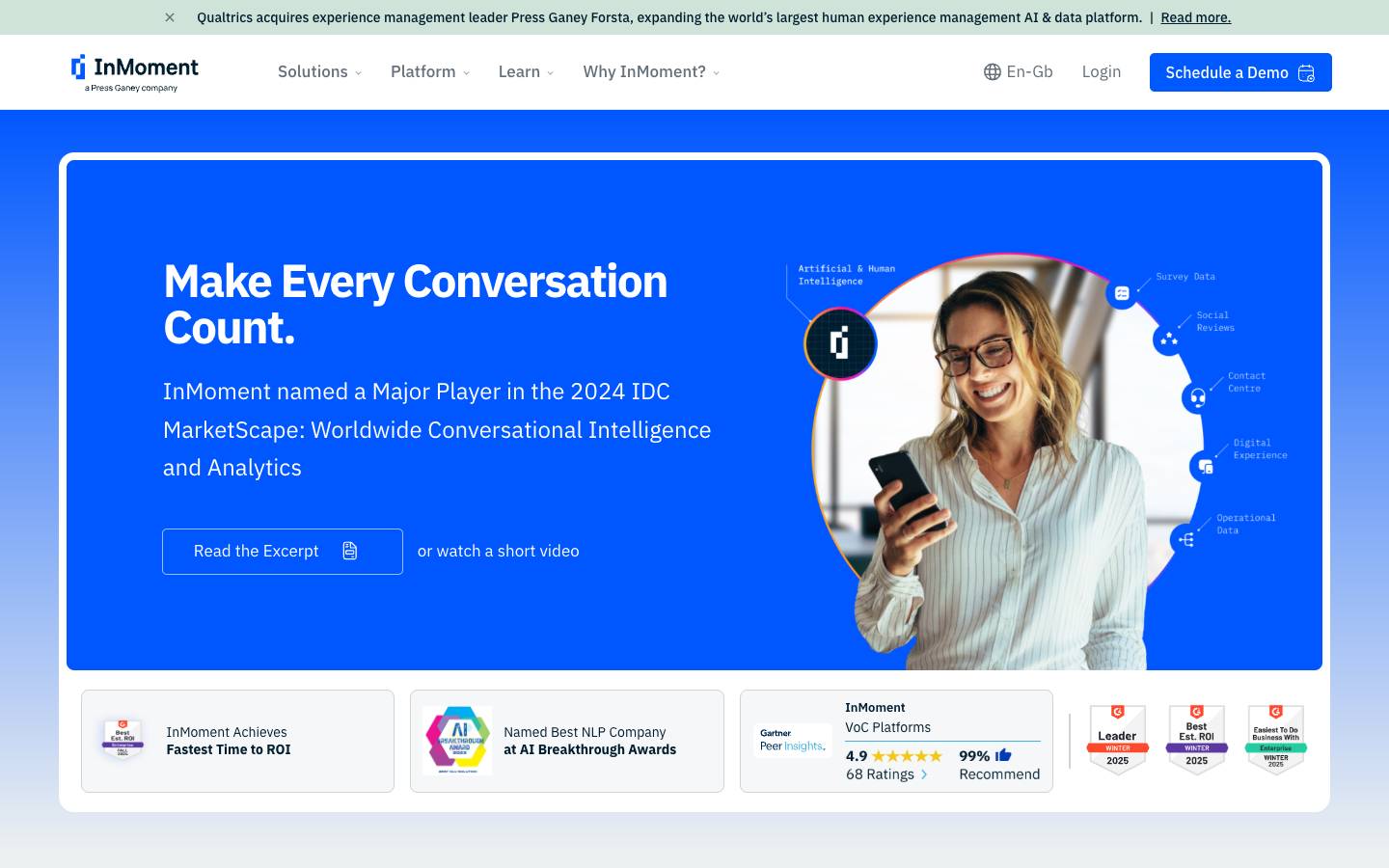Click the Gartner Peer Insights logo
Viewport: 1389px width, 868px height.
(793, 741)
